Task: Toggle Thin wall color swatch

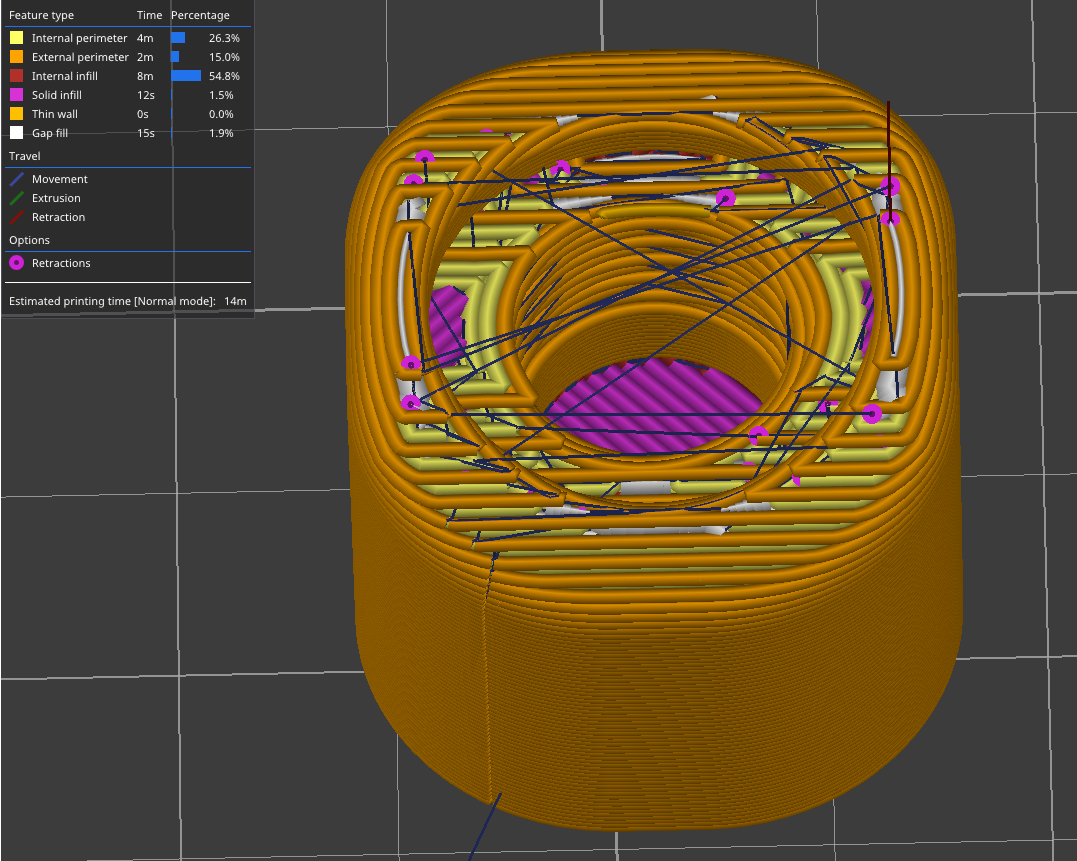Action: [16, 114]
